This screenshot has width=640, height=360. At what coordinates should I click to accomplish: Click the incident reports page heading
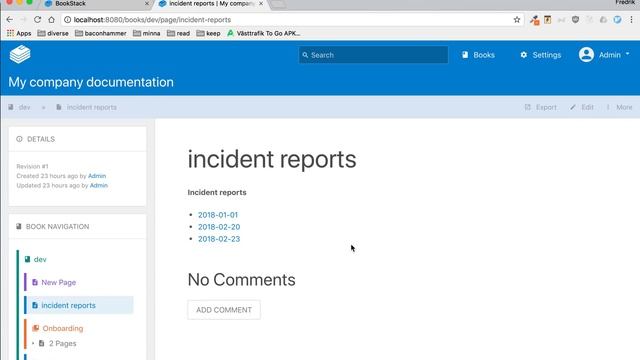[x=272, y=159]
